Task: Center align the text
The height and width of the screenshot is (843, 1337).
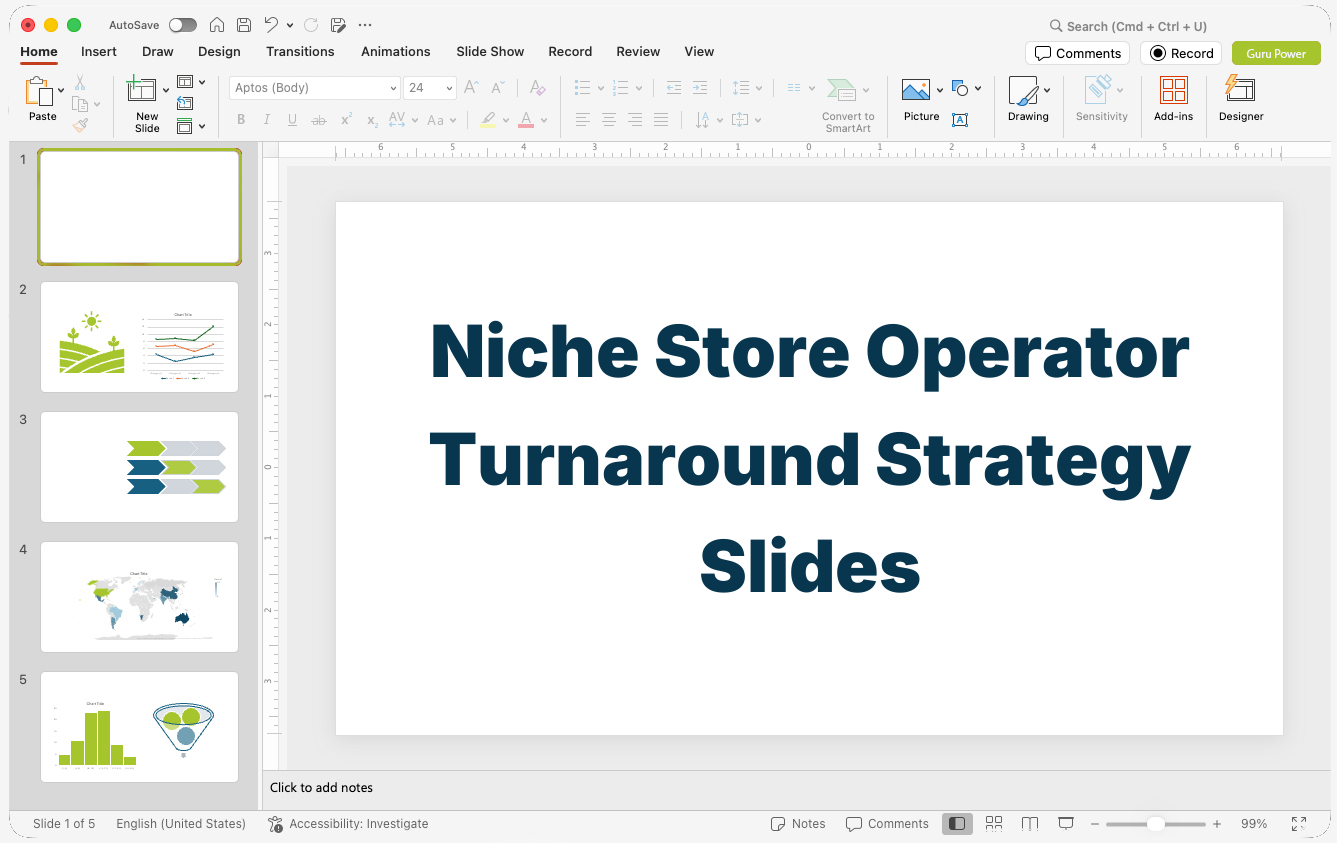Action: 609,120
